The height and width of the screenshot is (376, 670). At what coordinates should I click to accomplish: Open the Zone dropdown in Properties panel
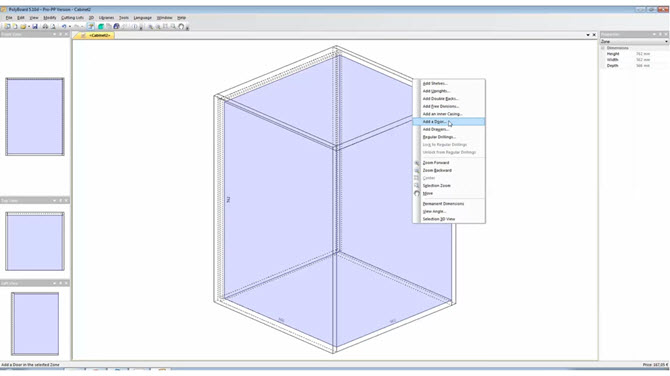pyautogui.click(x=634, y=41)
